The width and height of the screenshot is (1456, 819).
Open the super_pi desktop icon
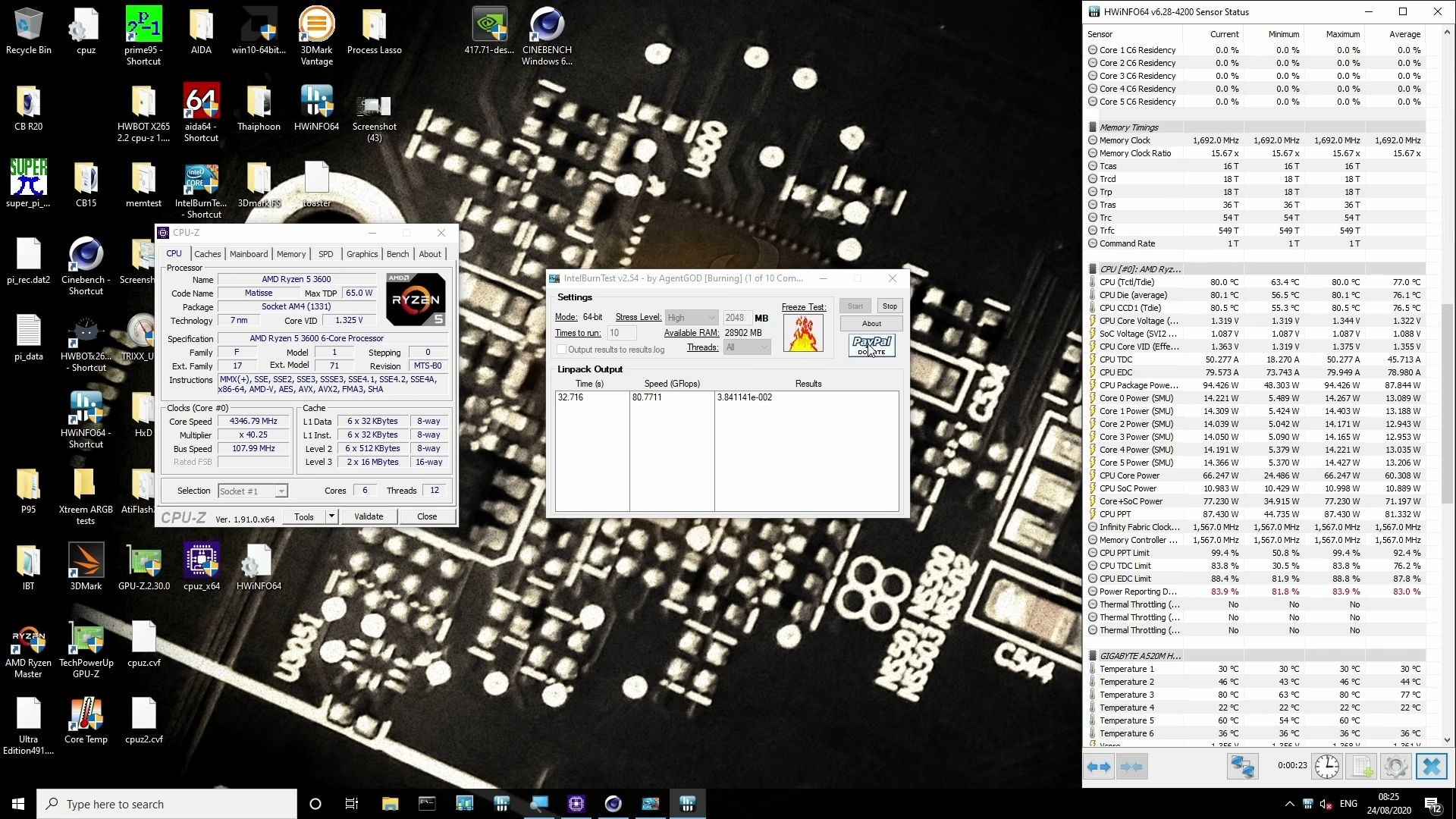(x=28, y=184)
